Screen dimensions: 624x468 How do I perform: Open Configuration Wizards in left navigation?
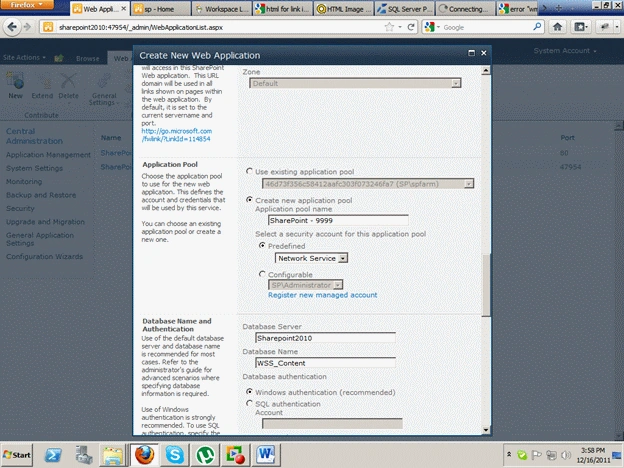pos(44,257)
